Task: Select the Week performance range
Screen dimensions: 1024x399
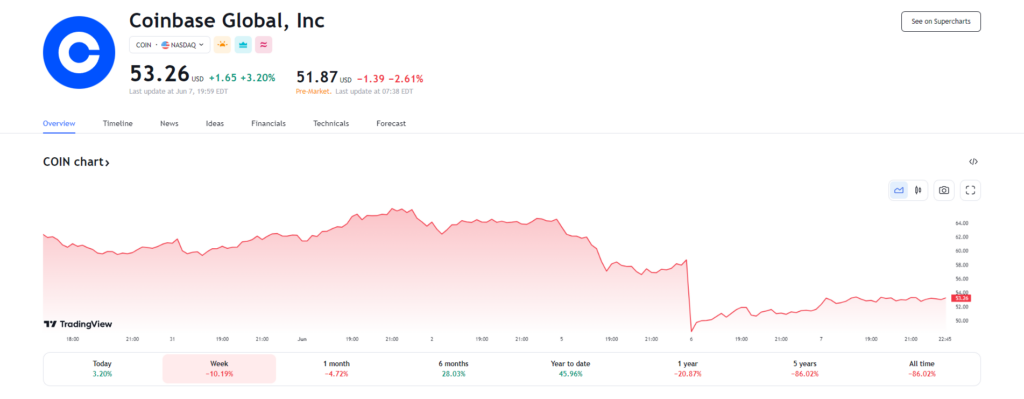Action: point(219,369)
